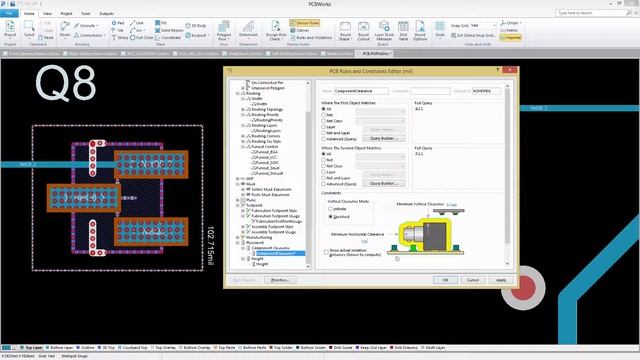Open the File menu
Screen dimensions: 640x360
click(9, 13)
